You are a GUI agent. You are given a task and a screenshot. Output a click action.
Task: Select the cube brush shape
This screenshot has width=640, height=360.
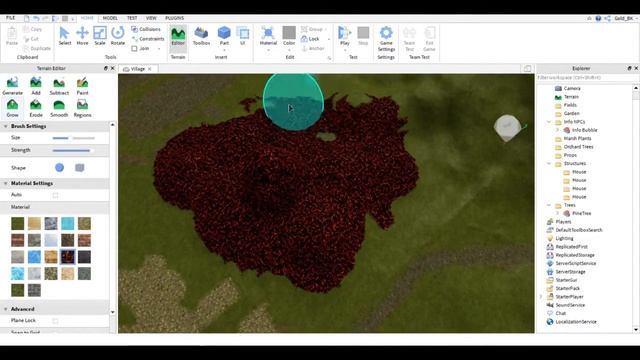click(80, 168)
